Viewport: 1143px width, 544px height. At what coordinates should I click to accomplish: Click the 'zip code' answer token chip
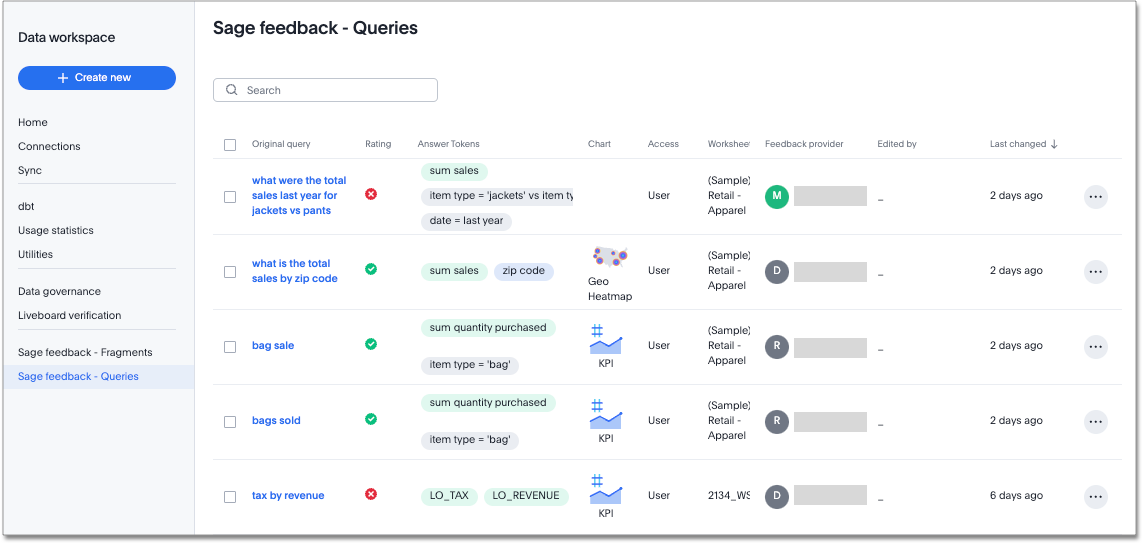(x=523, y=271)
